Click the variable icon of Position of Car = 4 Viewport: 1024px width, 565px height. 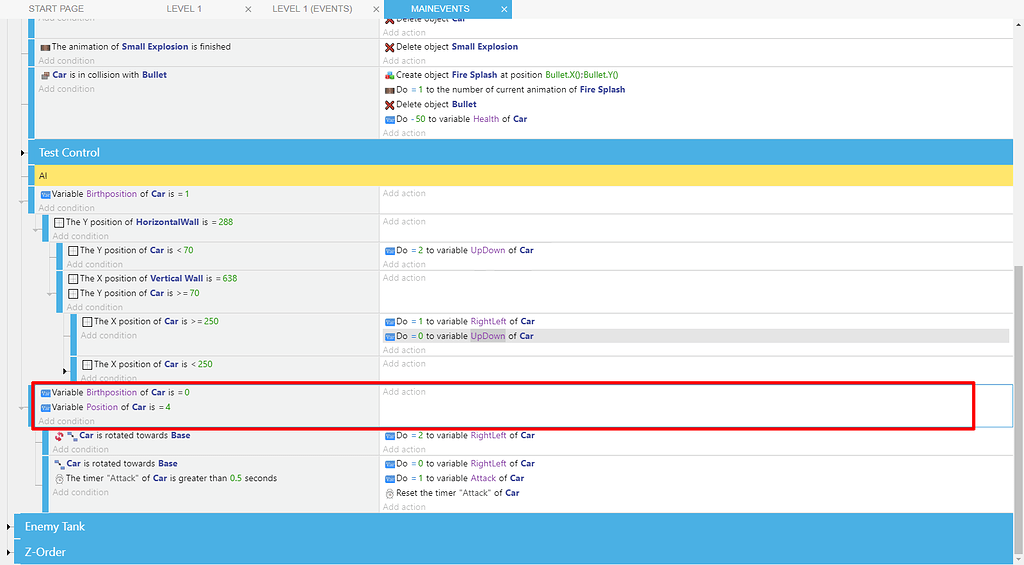coord(45,408)
